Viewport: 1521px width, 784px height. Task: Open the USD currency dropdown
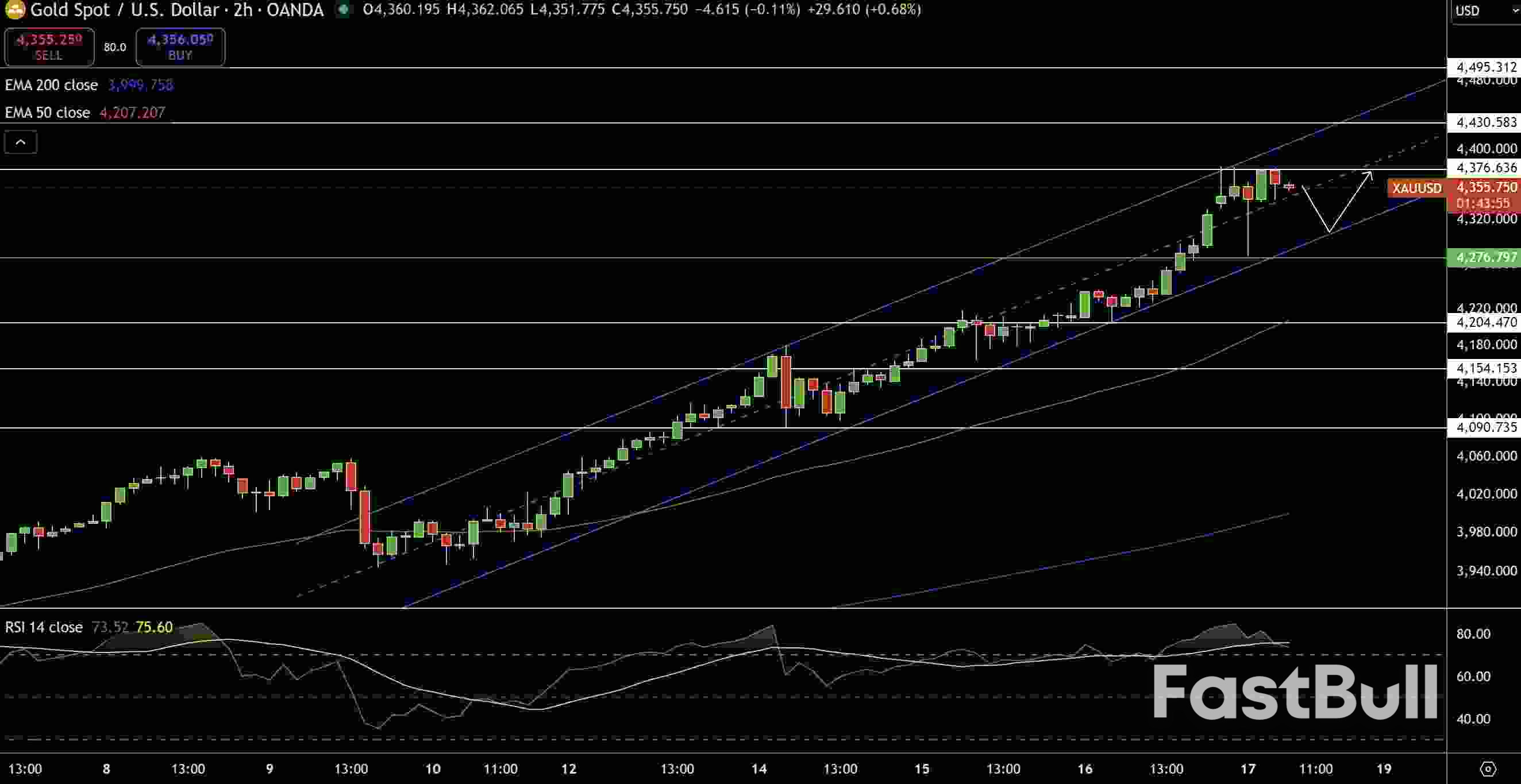1485,11
